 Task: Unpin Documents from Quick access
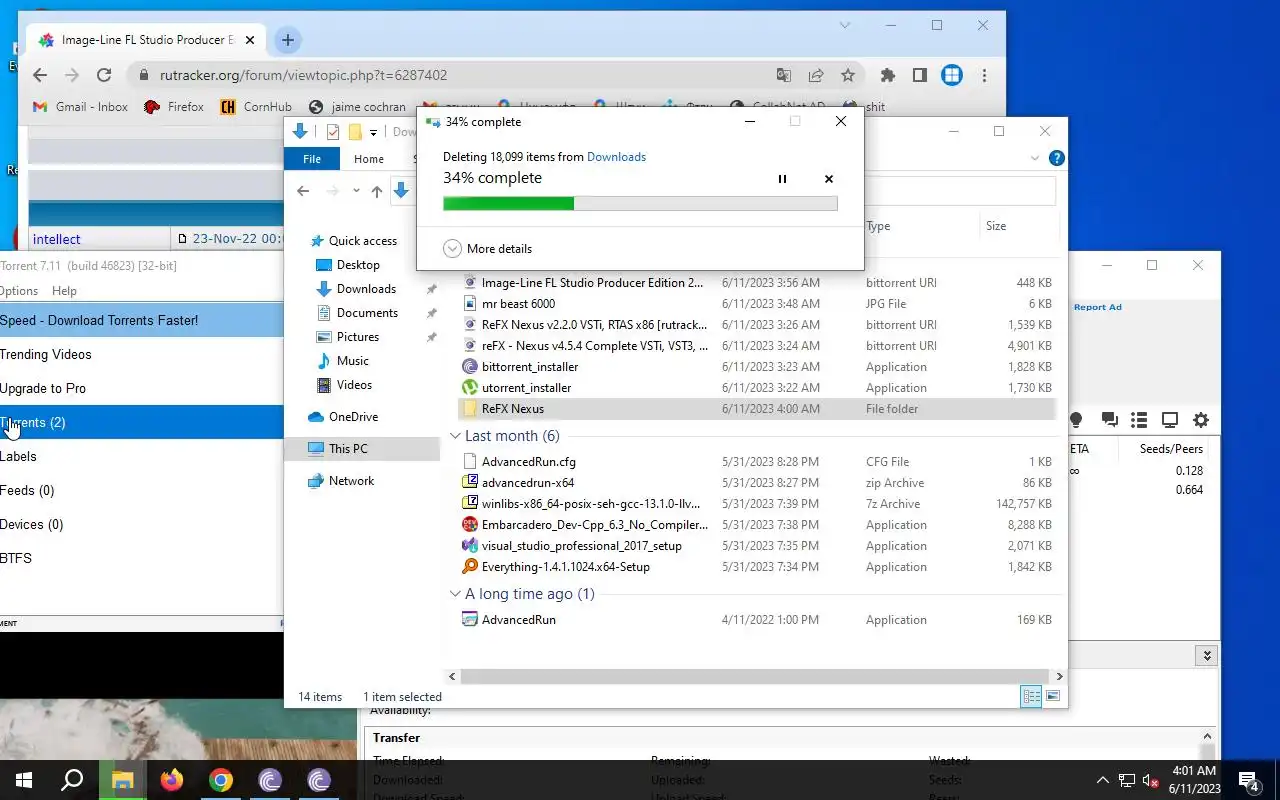click(431, 313)
